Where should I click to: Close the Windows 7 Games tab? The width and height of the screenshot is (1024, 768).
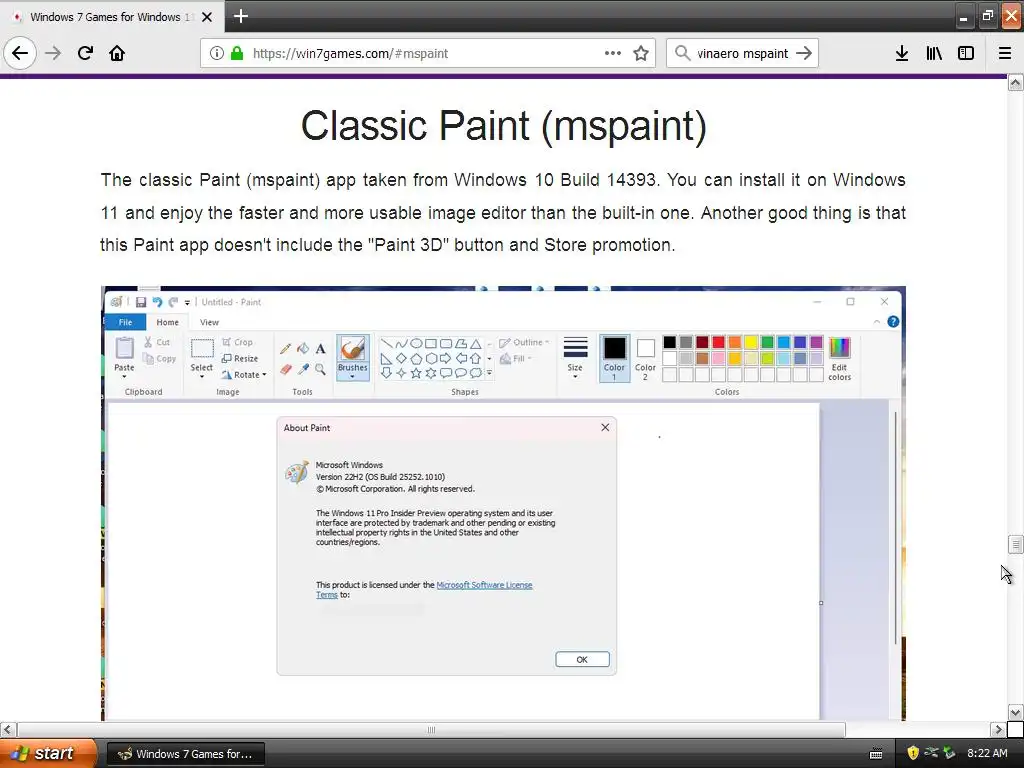(x=207, y=17)
